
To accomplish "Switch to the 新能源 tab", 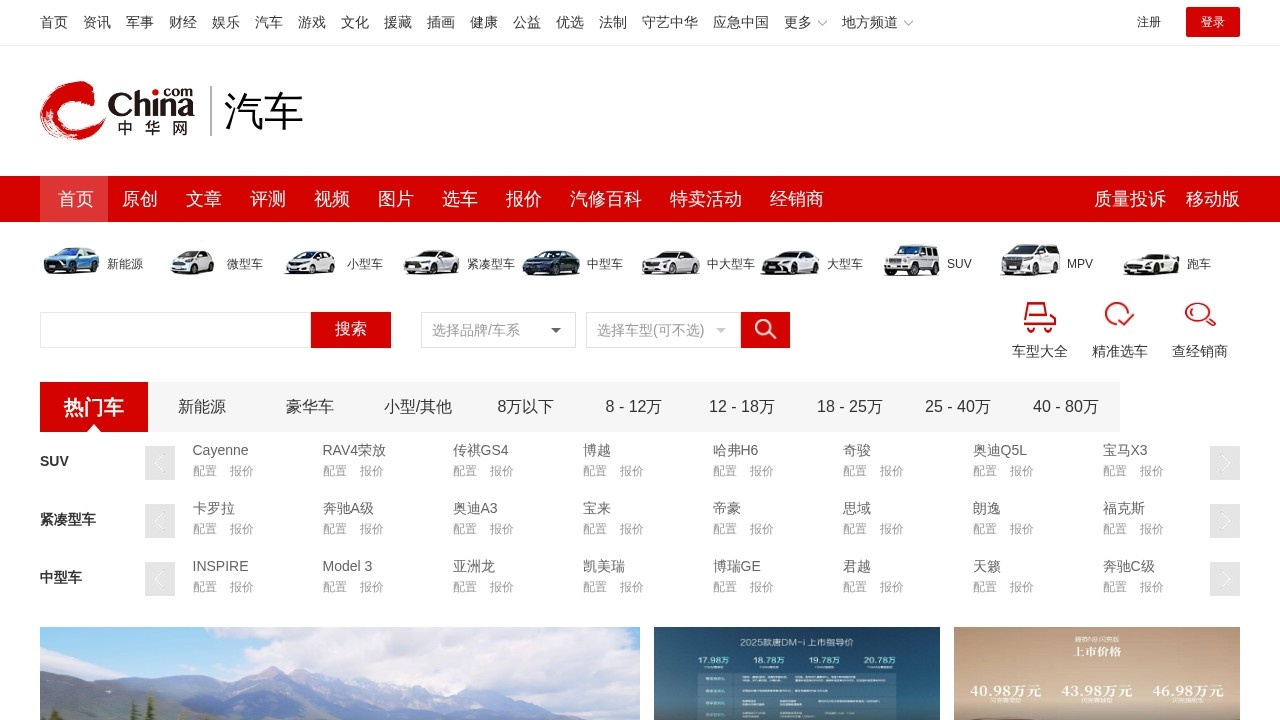I will pyautogui.click(x=202, y=407).
